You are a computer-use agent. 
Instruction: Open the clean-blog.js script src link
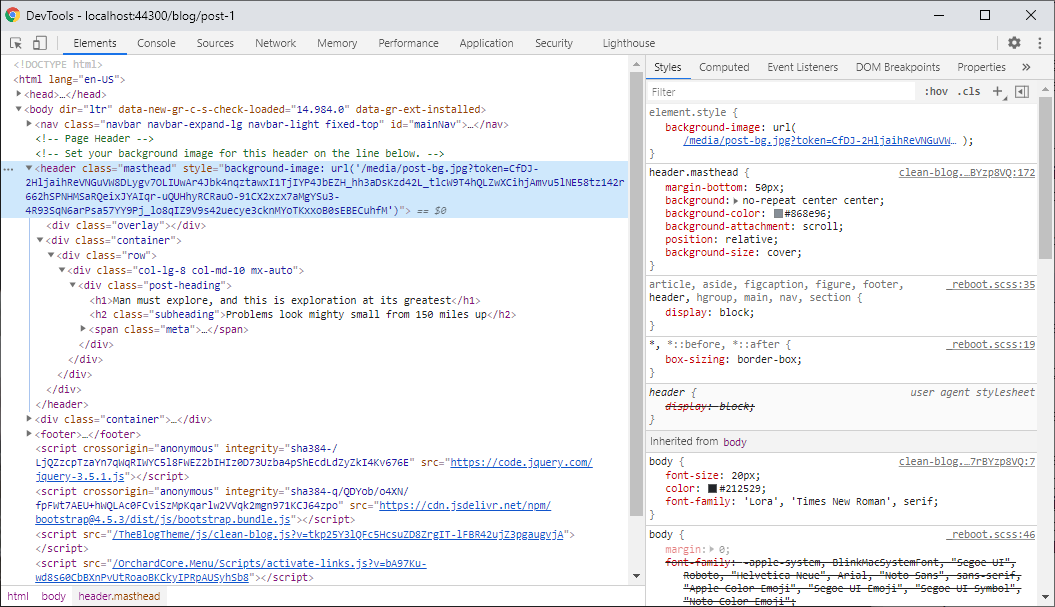click(x=338, y=534)
